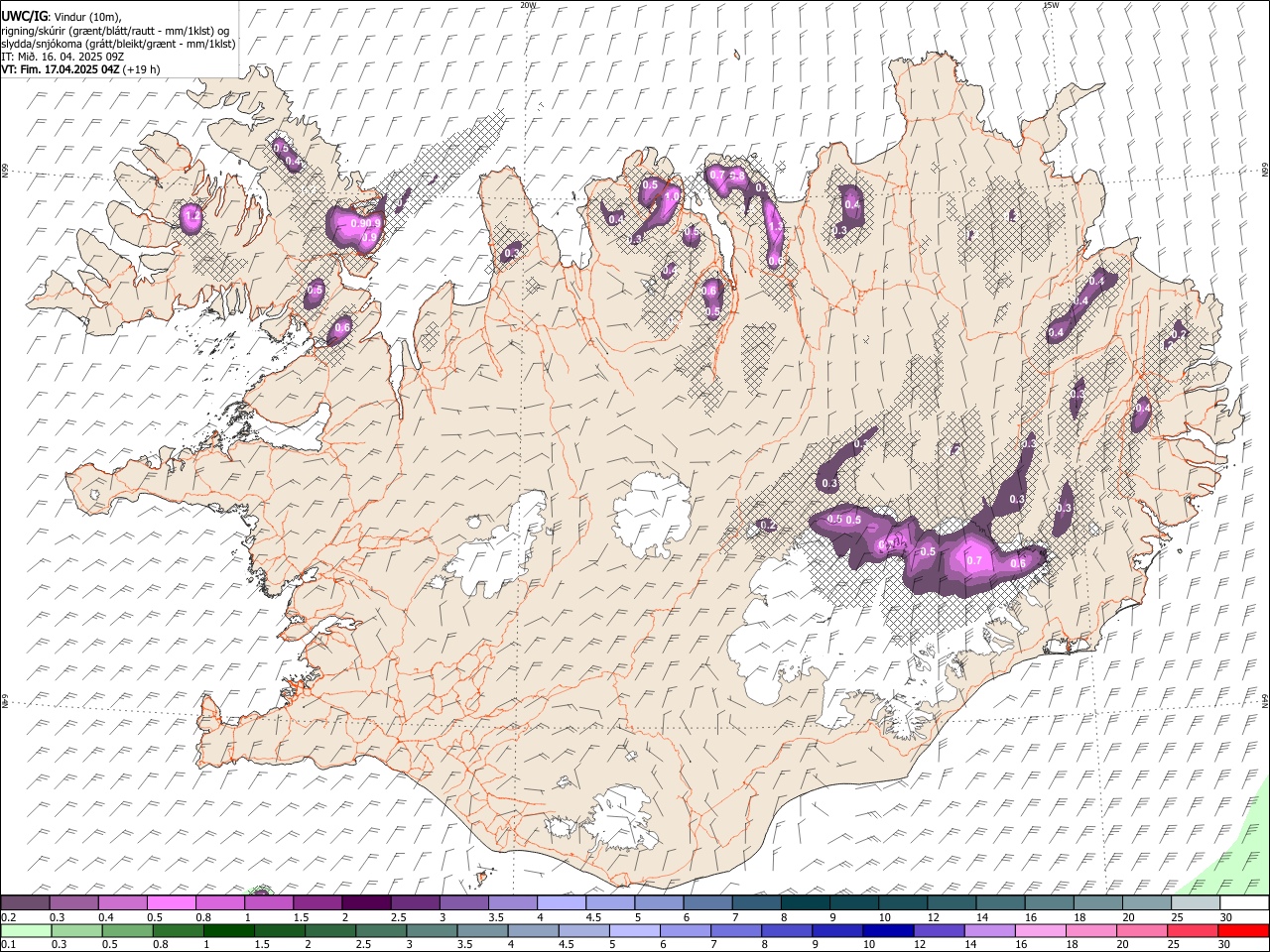The height and width of the screenshot is (952, 1270).
Task: Click the '15W' longitude label
Action: pyautogui.click(x=1051, y=5)
